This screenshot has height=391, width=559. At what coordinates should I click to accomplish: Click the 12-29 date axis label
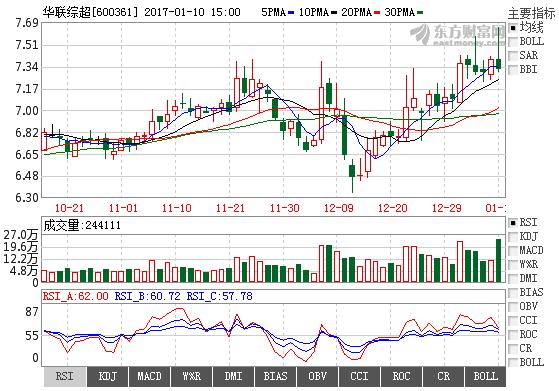(447, 208)
